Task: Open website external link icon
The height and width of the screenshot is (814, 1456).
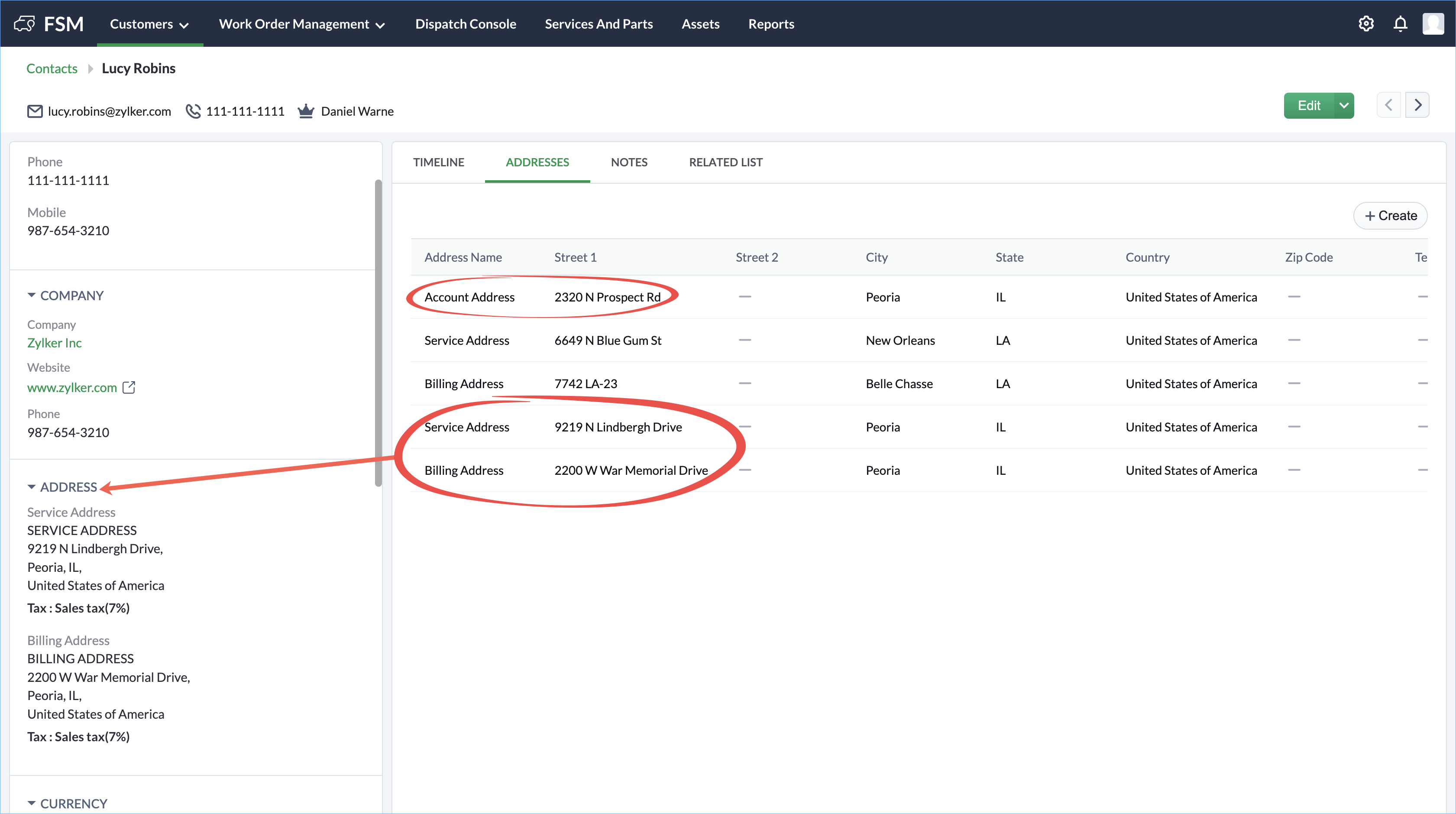Action: 129,387
